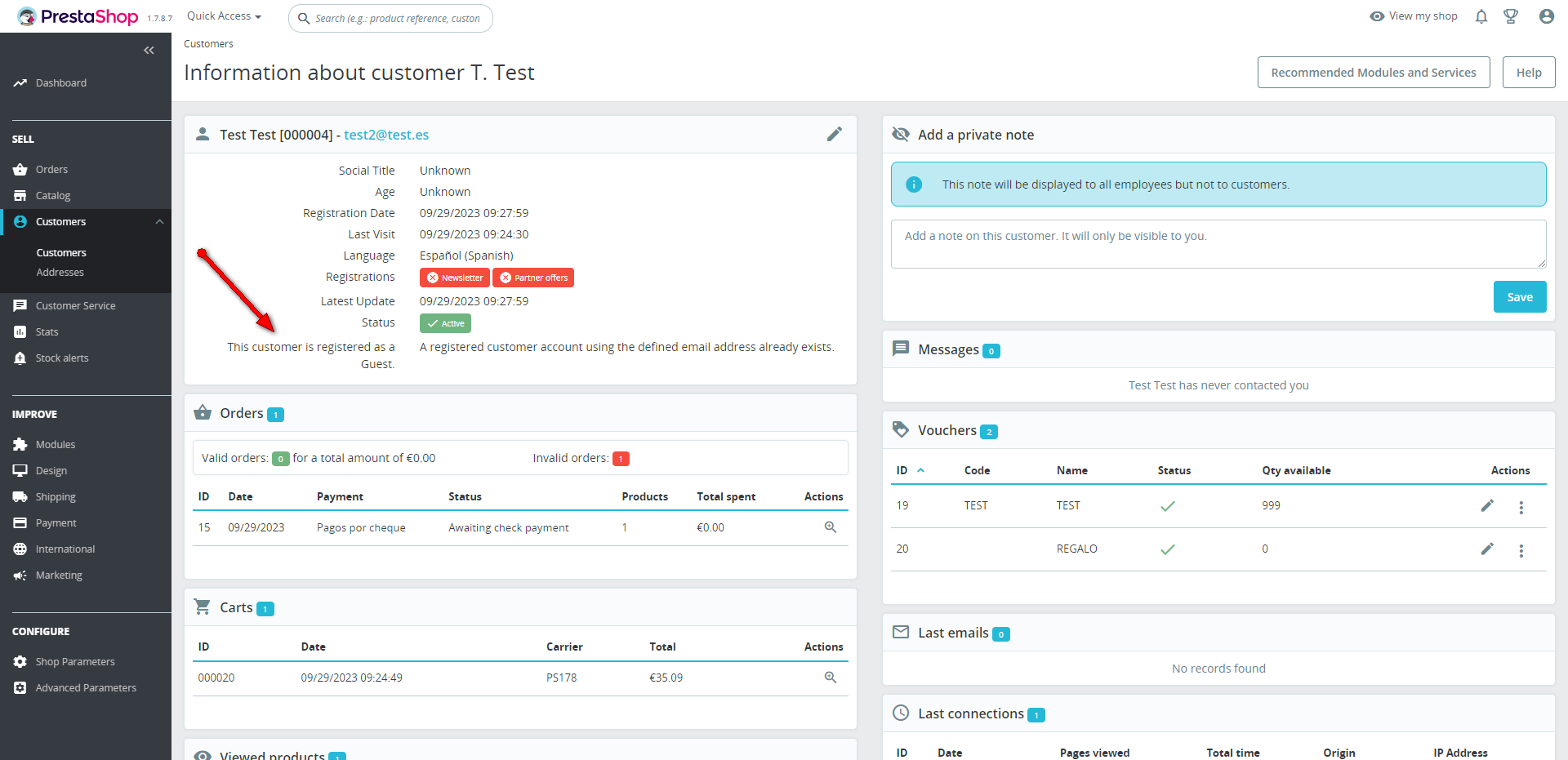
Task: Open the Quick Access dropdown
Action: click(x=224, y=16)
